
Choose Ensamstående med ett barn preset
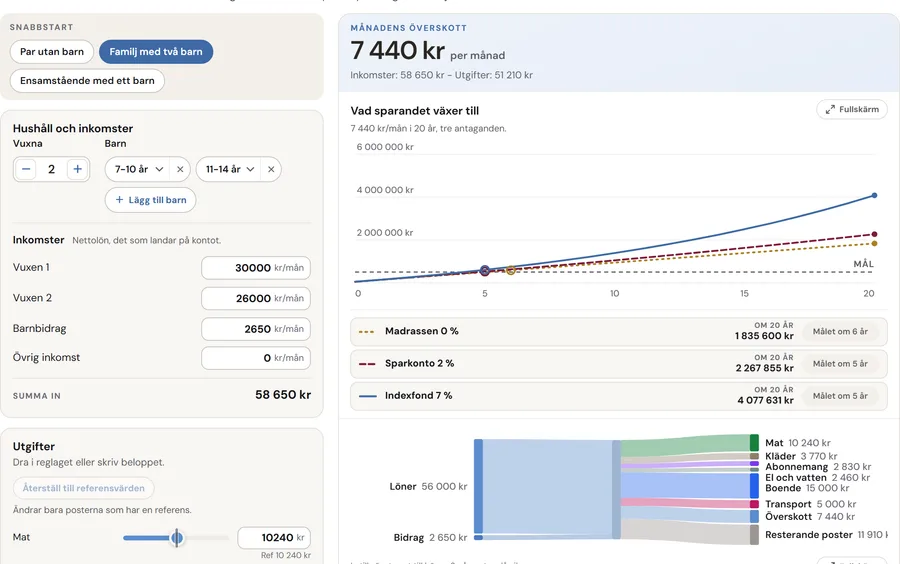click(x=87, y=81)
